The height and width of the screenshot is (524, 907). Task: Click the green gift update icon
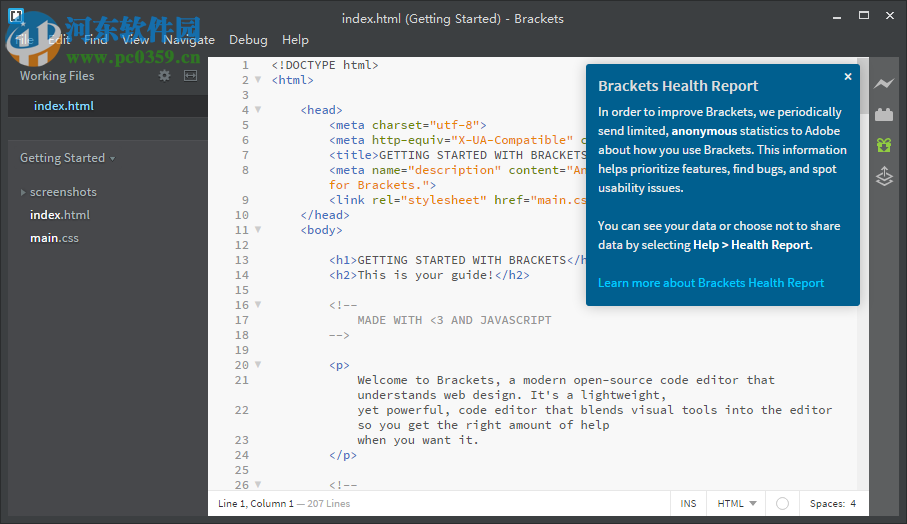(x=883, y=146)
